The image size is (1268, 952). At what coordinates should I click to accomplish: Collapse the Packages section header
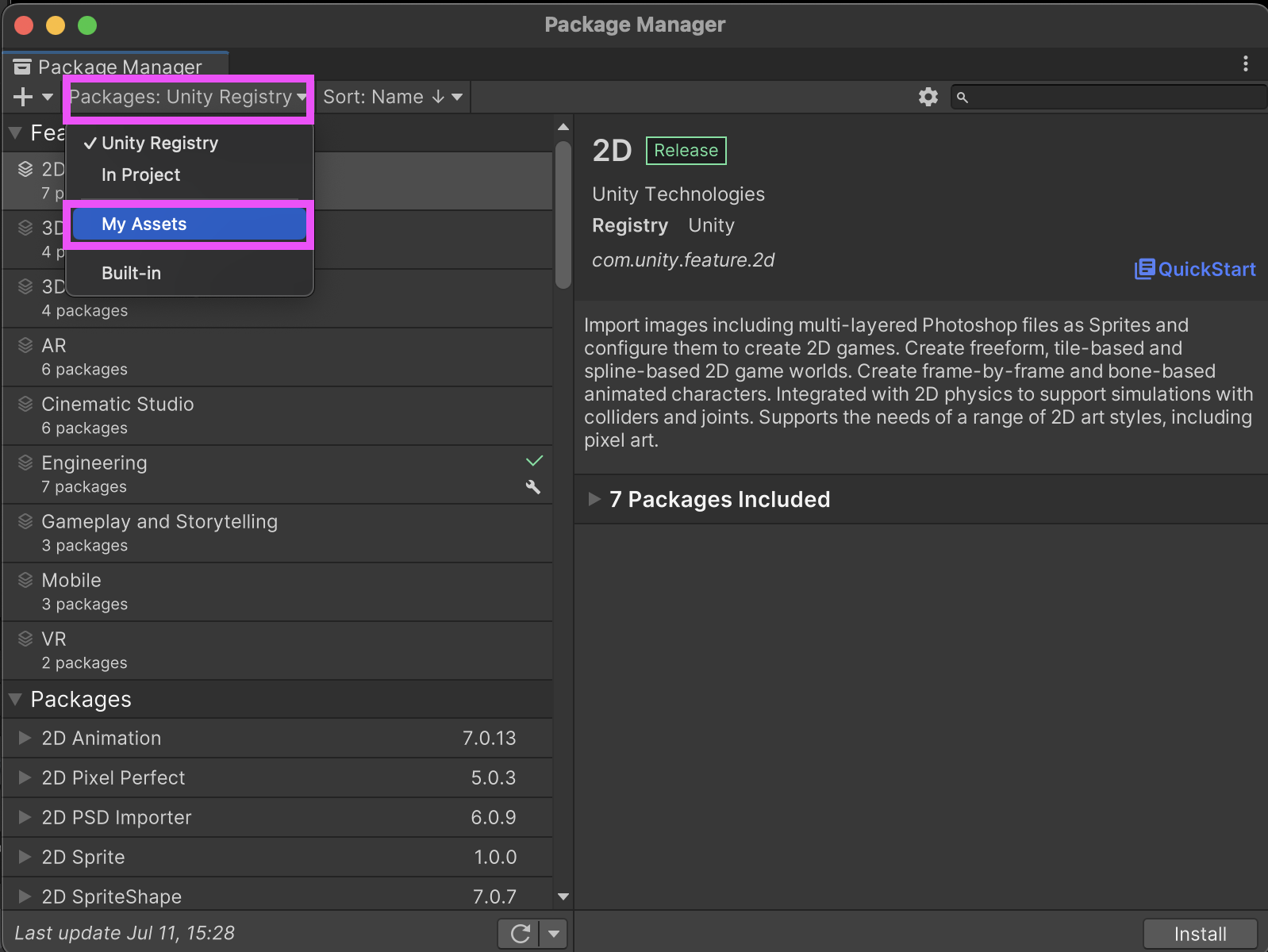pos(15,699)
